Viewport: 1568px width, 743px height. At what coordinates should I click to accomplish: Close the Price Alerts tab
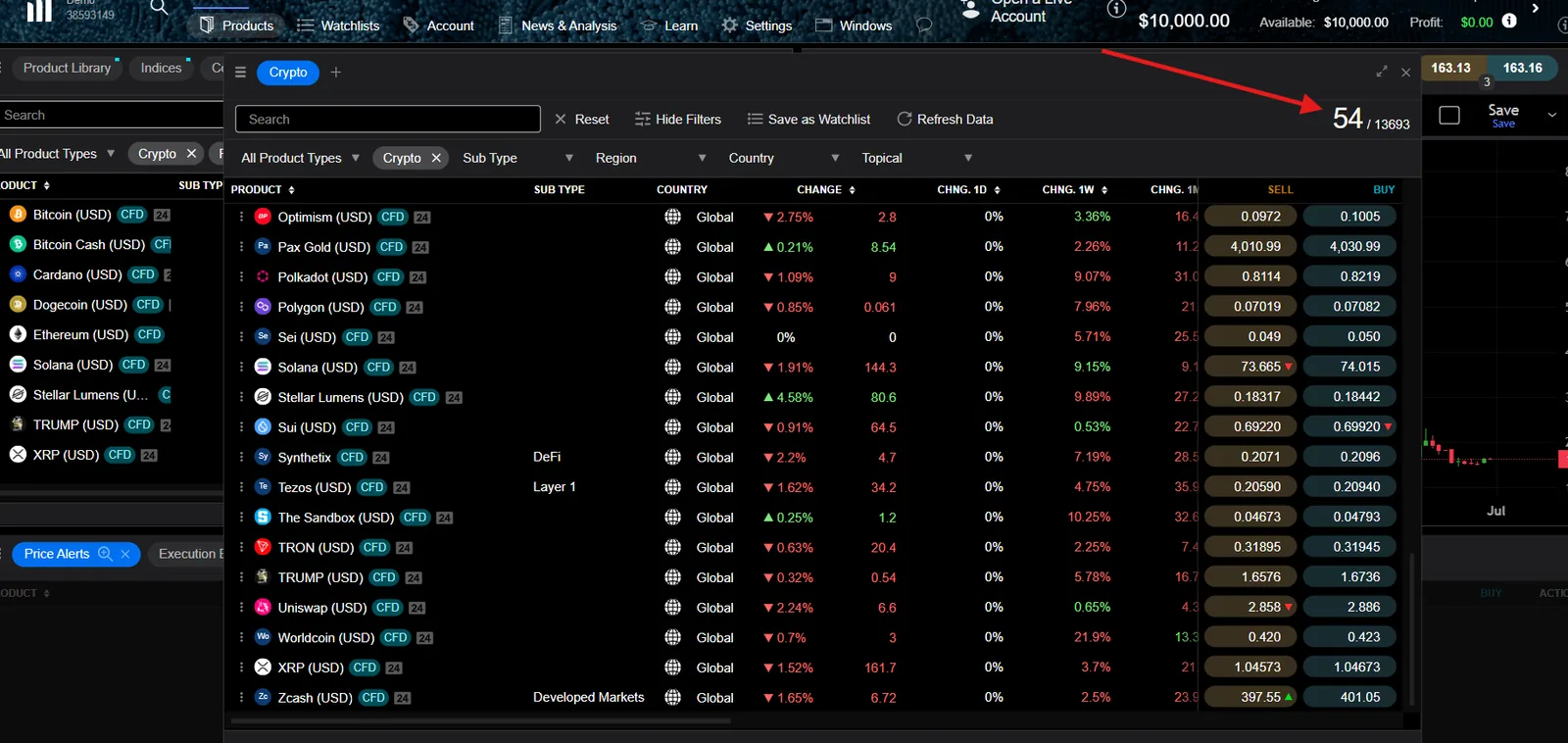[125, 554]
